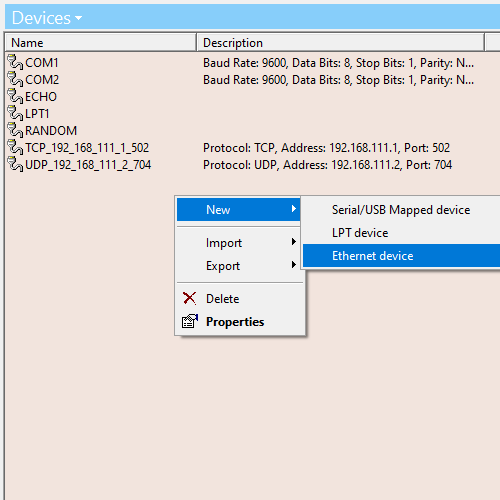Click the LPT1 device icon

tap(15, 113)
